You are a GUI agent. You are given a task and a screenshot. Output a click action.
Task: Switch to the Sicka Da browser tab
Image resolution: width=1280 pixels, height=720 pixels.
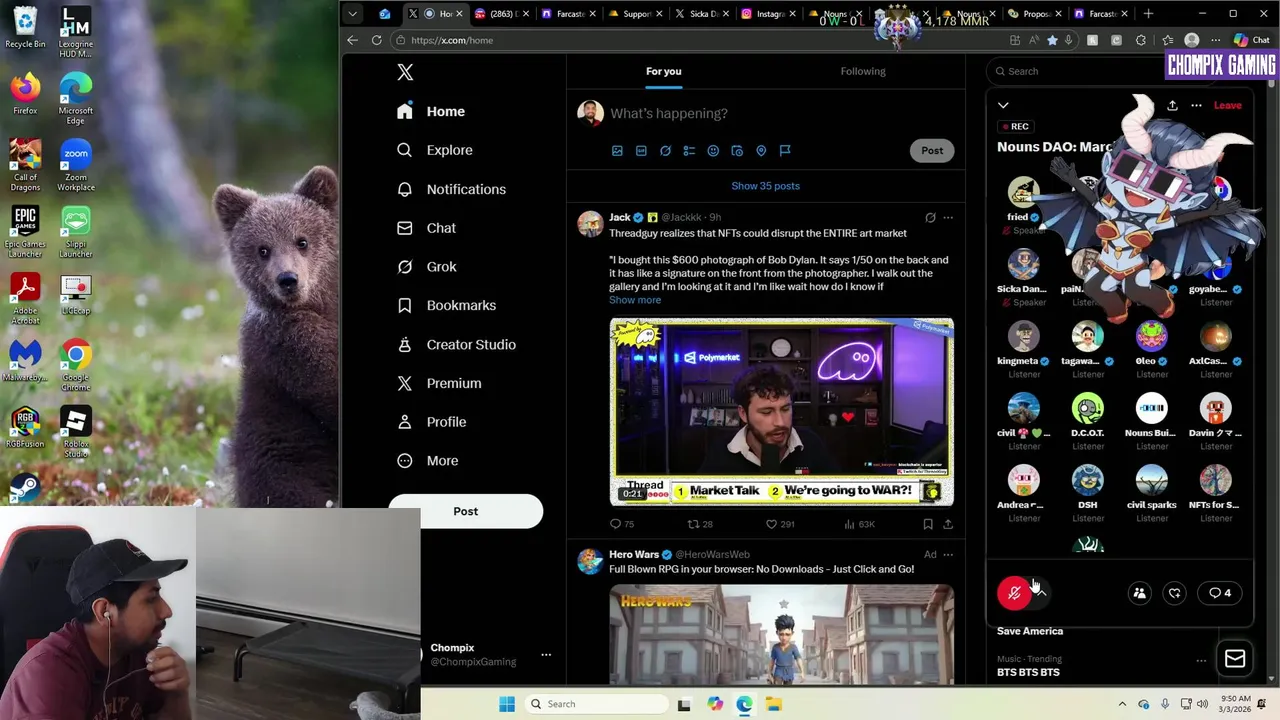(x=701, y=14)
